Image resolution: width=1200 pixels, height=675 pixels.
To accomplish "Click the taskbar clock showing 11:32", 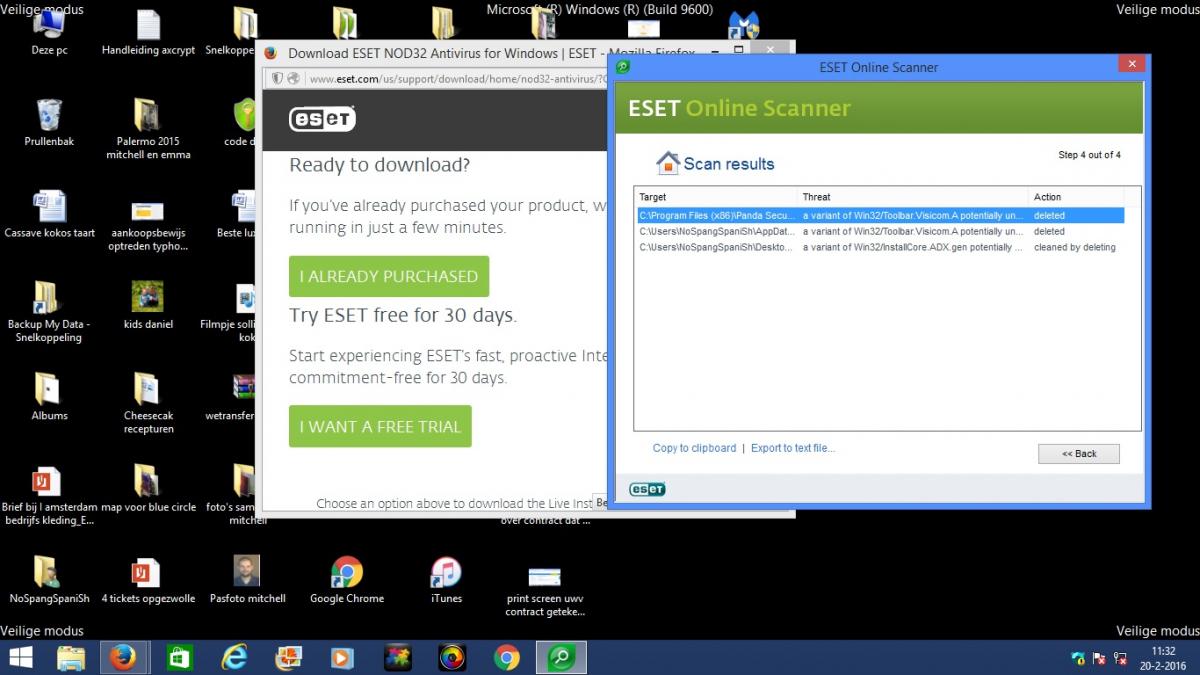I will pos(1163,657).
